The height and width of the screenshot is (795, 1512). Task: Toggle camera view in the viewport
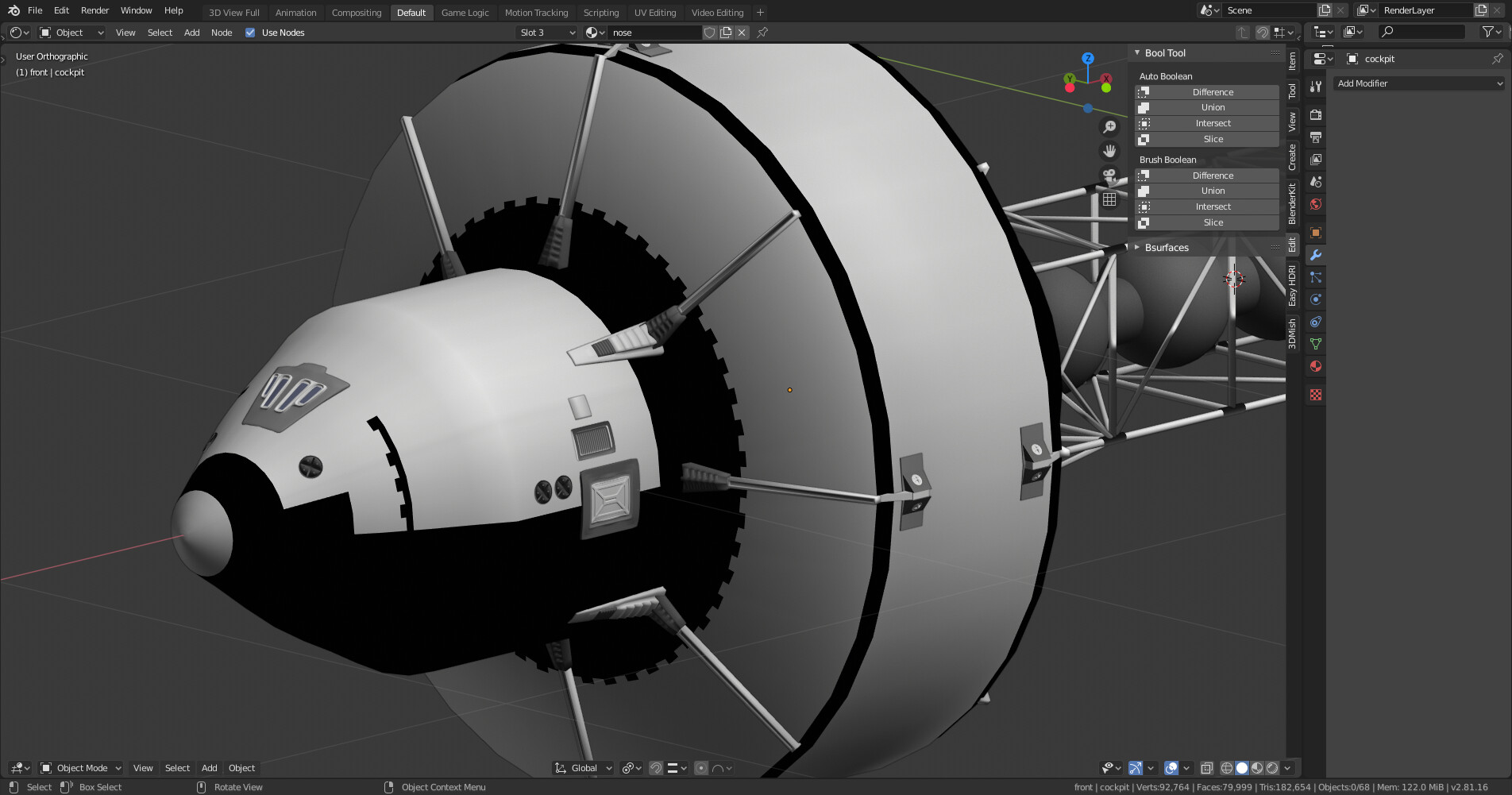tap(1109, 175)
